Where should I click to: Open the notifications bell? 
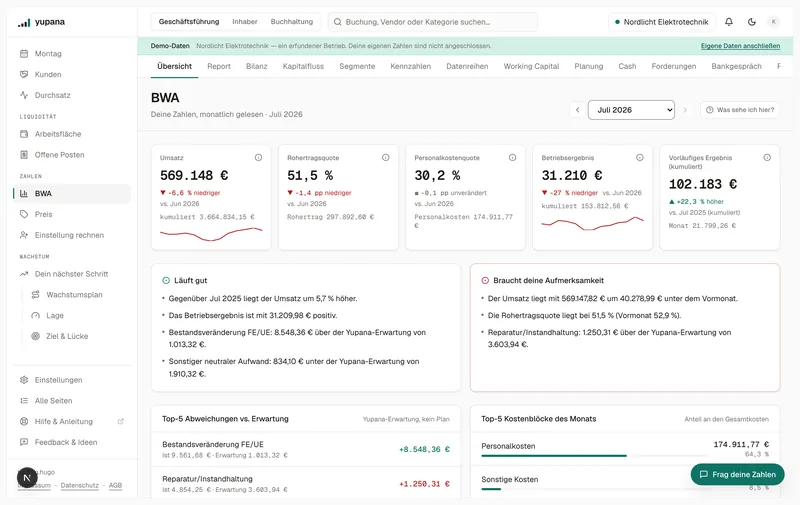(729, 22)
